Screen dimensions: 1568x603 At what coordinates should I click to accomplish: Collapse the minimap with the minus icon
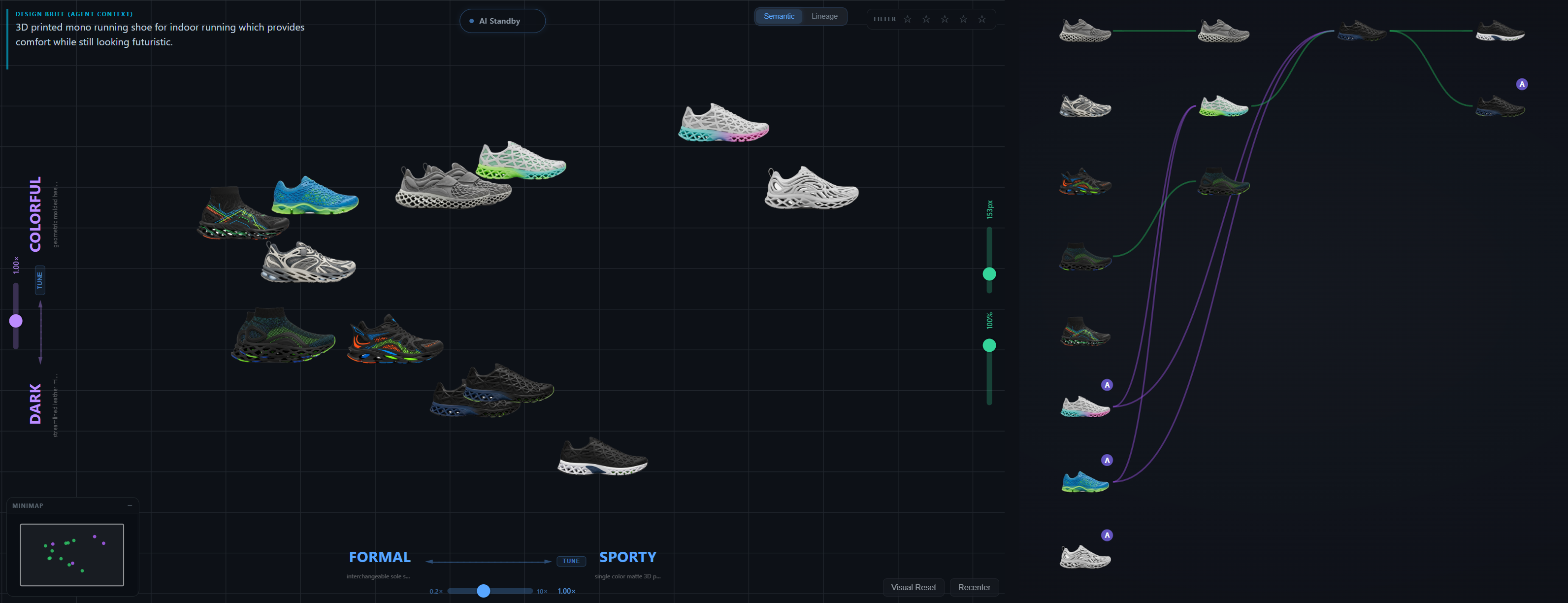(130, 505)
